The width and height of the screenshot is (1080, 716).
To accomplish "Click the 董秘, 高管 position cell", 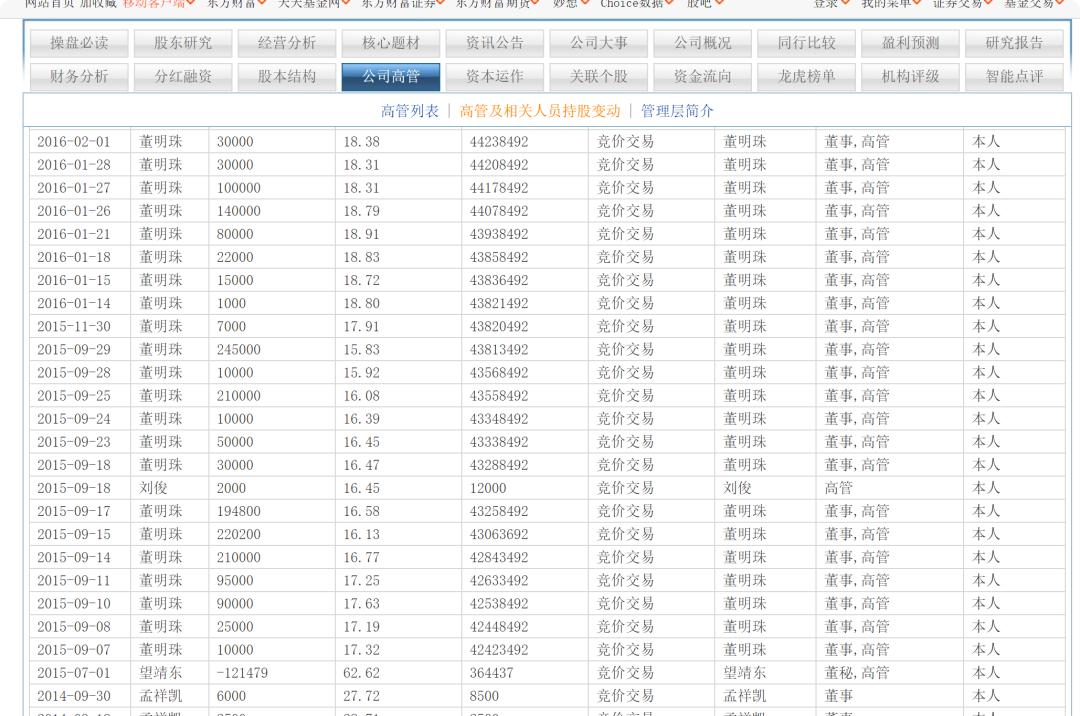I will point(857,673).
